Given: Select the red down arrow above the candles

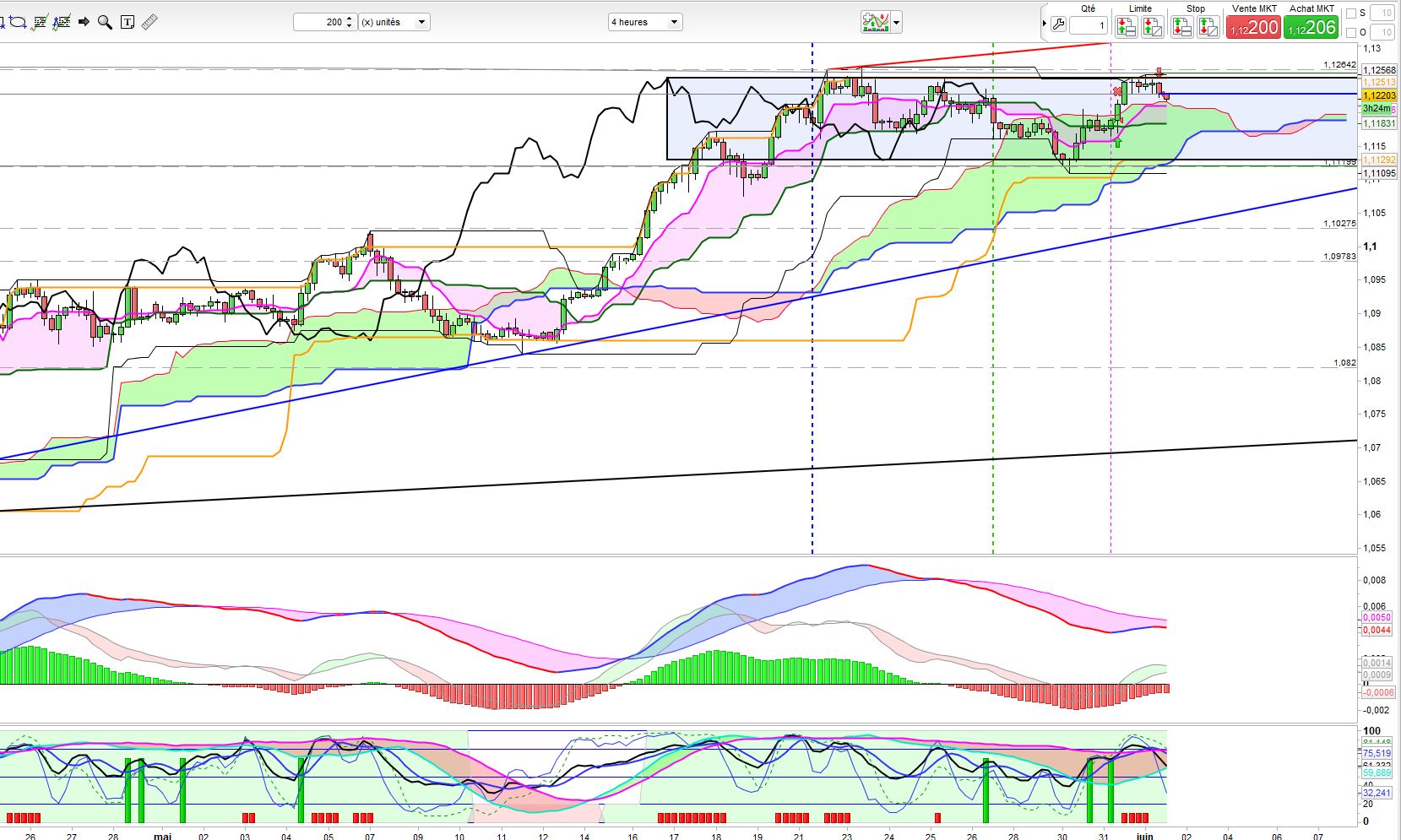Looking at the screenshot, I should click(x=1160, y=73).
